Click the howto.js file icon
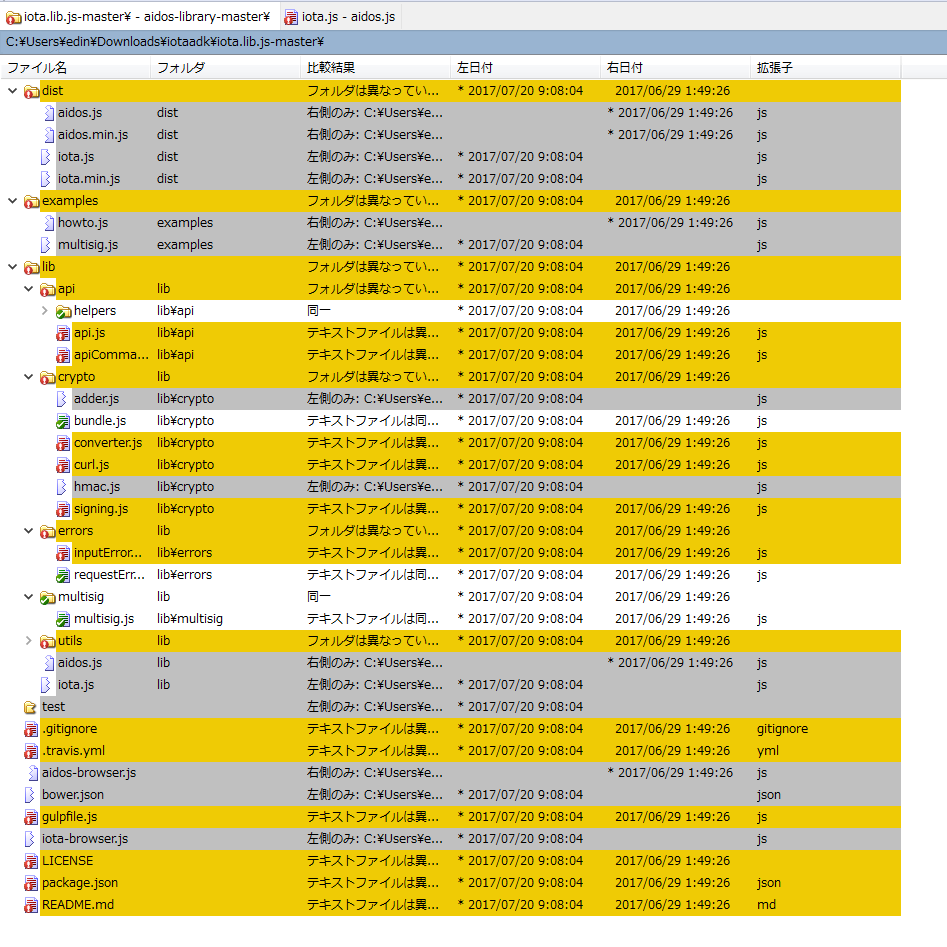This screenshot has height=947, width=947. coord(49,223)
